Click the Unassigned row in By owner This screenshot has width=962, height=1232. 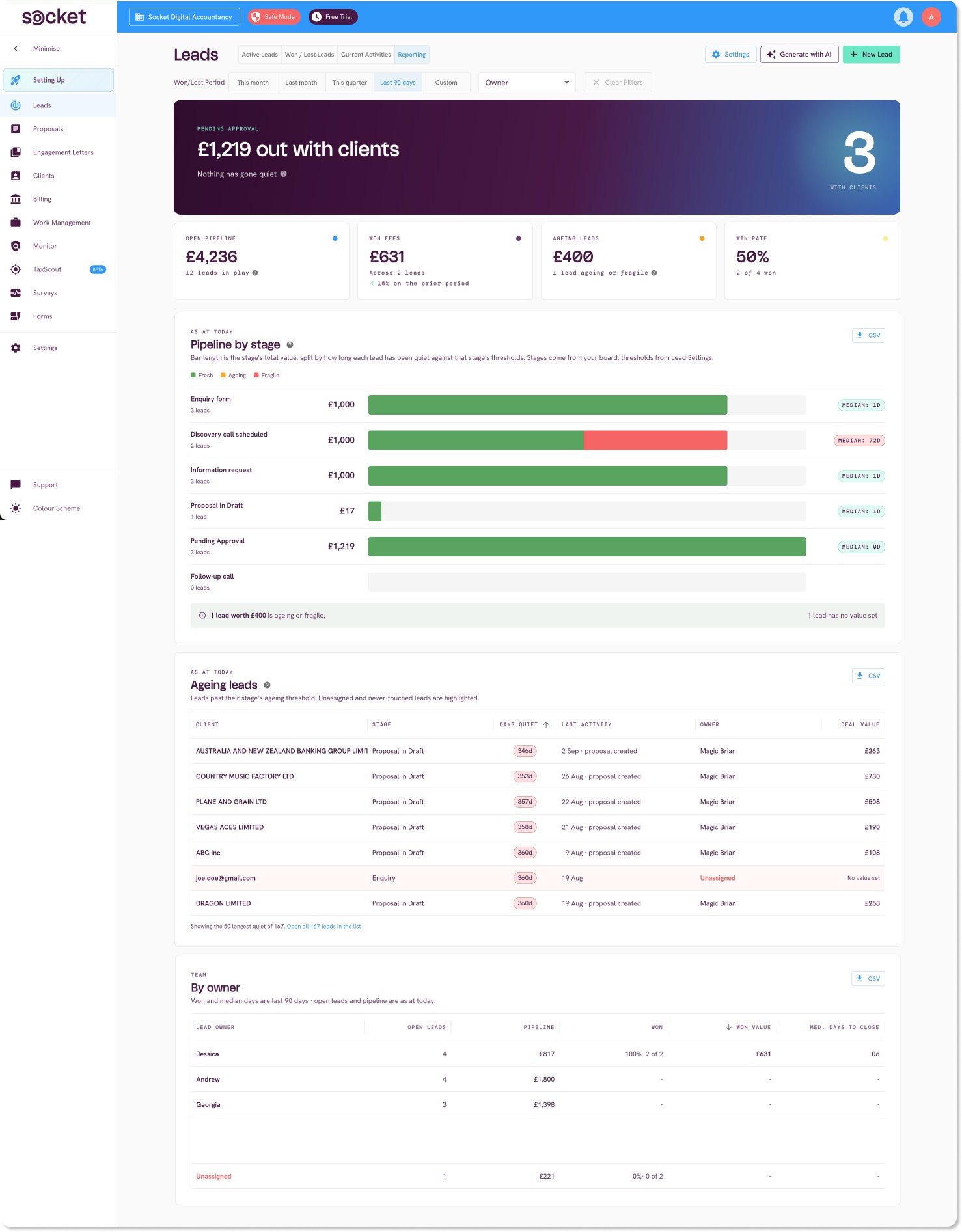538,1177
